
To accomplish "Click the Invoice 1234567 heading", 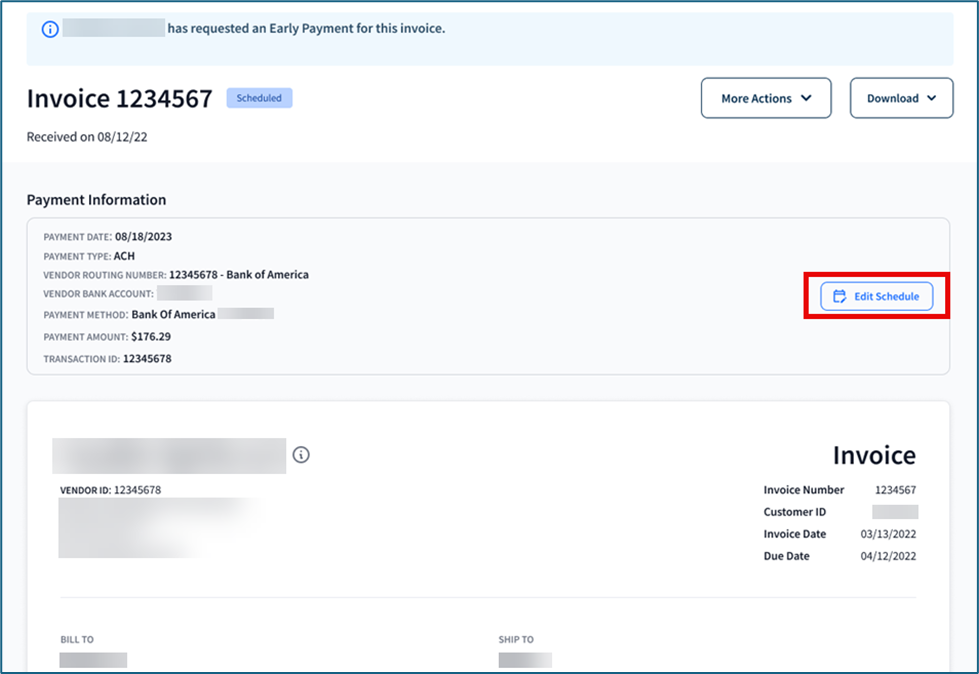I will coord(120,99).
